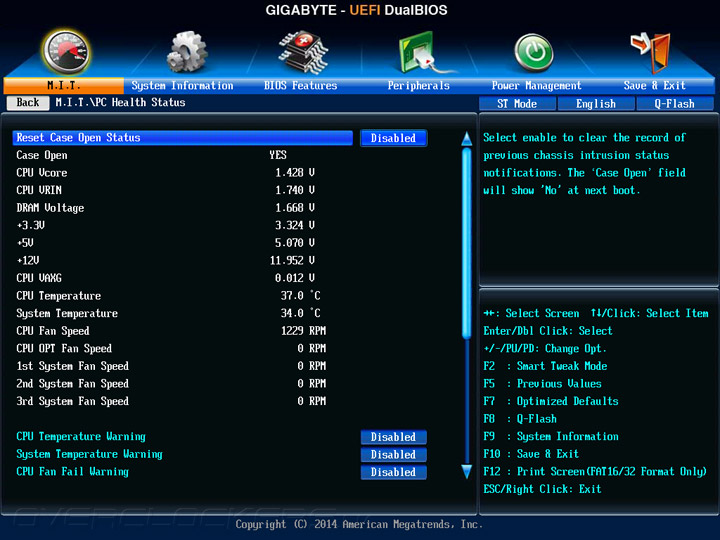Click the F9 System Information hint
Screen dimensions: 720x540
pos(551,436)
